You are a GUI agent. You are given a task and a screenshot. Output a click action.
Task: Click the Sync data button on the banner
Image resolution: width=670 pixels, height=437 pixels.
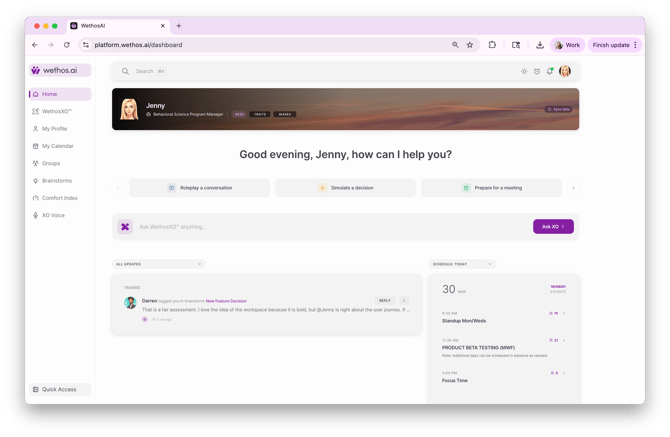558,109
